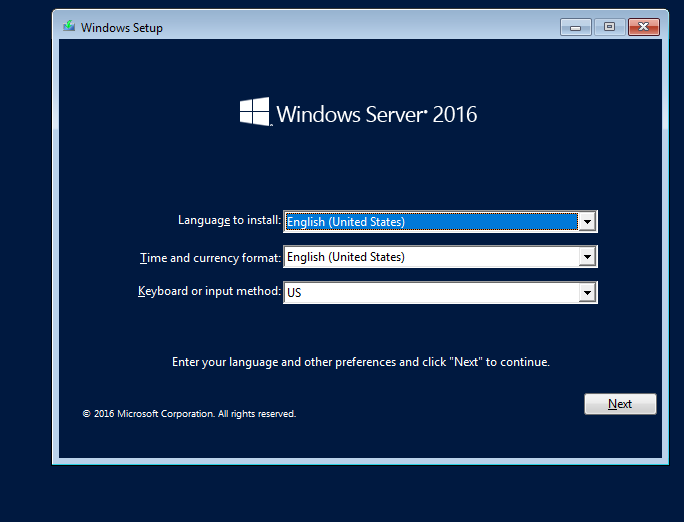Close the Windows Setup window
The width and height of the screenshot is (684, 522).
pyautogui.click(x=643, y=27)
